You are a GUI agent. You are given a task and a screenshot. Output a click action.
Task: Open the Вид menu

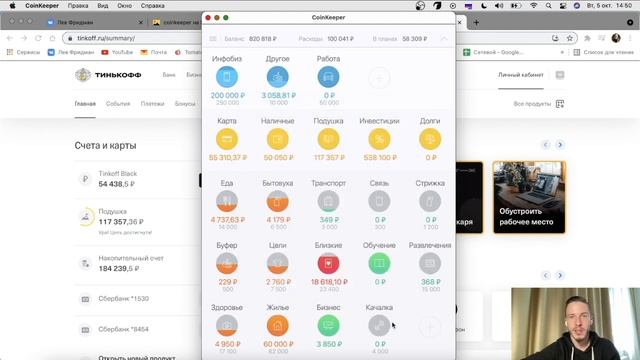(103, 6)
